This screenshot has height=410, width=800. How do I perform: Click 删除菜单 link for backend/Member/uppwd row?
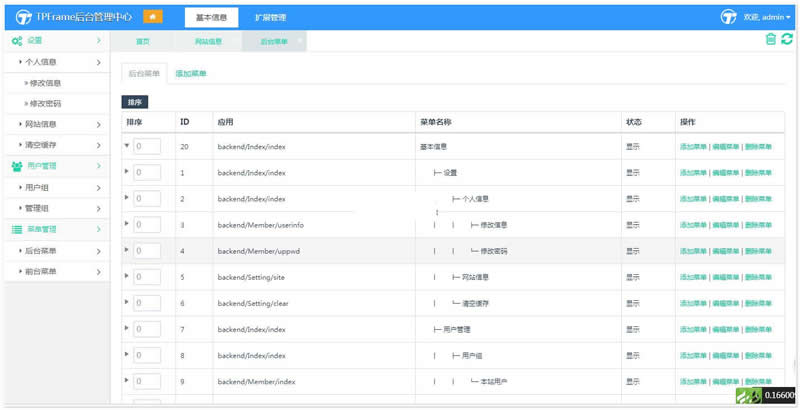pos(758,251)
